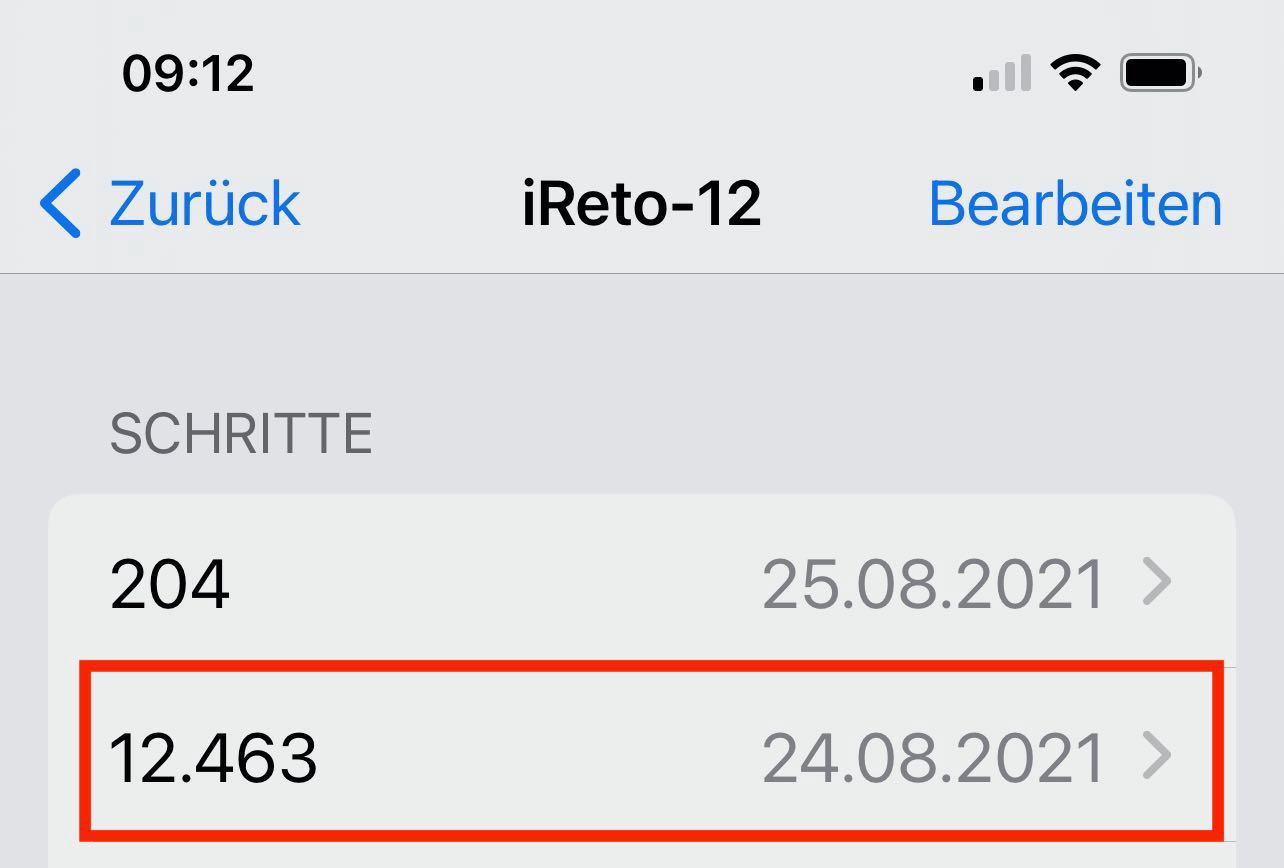
Task: Click the cellular signal bars icon
Action: pyautogui.click(x=1001, y=74)
